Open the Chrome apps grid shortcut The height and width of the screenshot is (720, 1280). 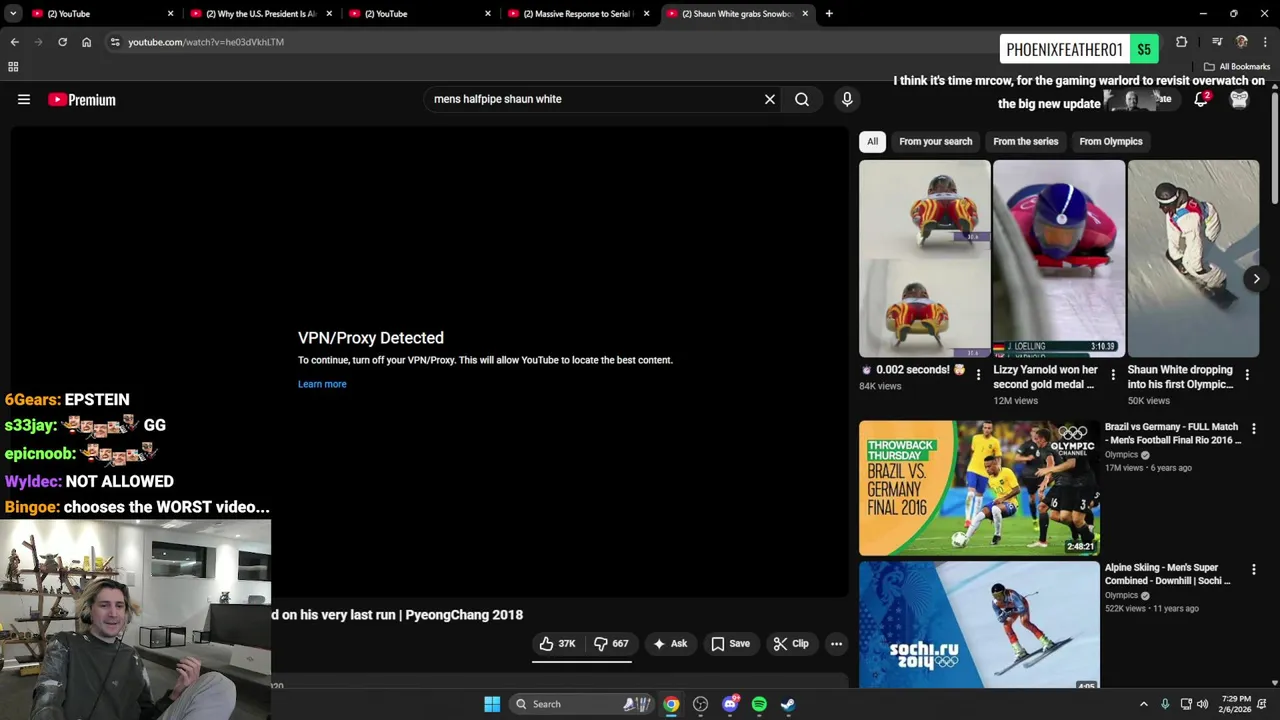click(13, 67)
